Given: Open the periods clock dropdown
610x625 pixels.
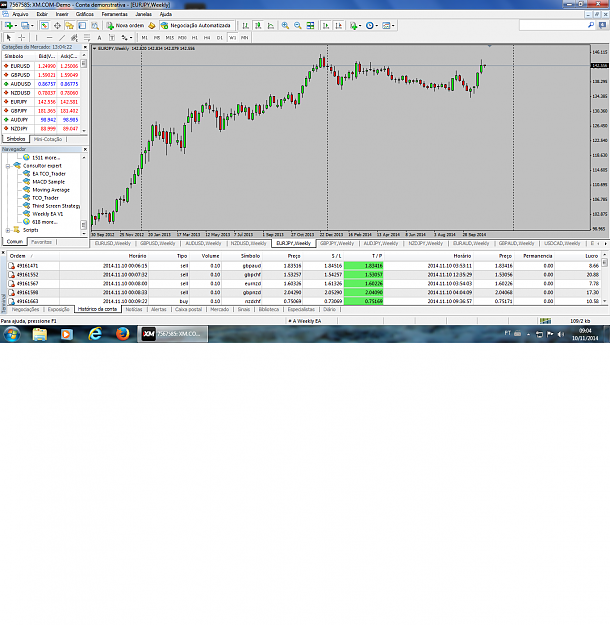Looking at the screenshot, I should 372,26.
